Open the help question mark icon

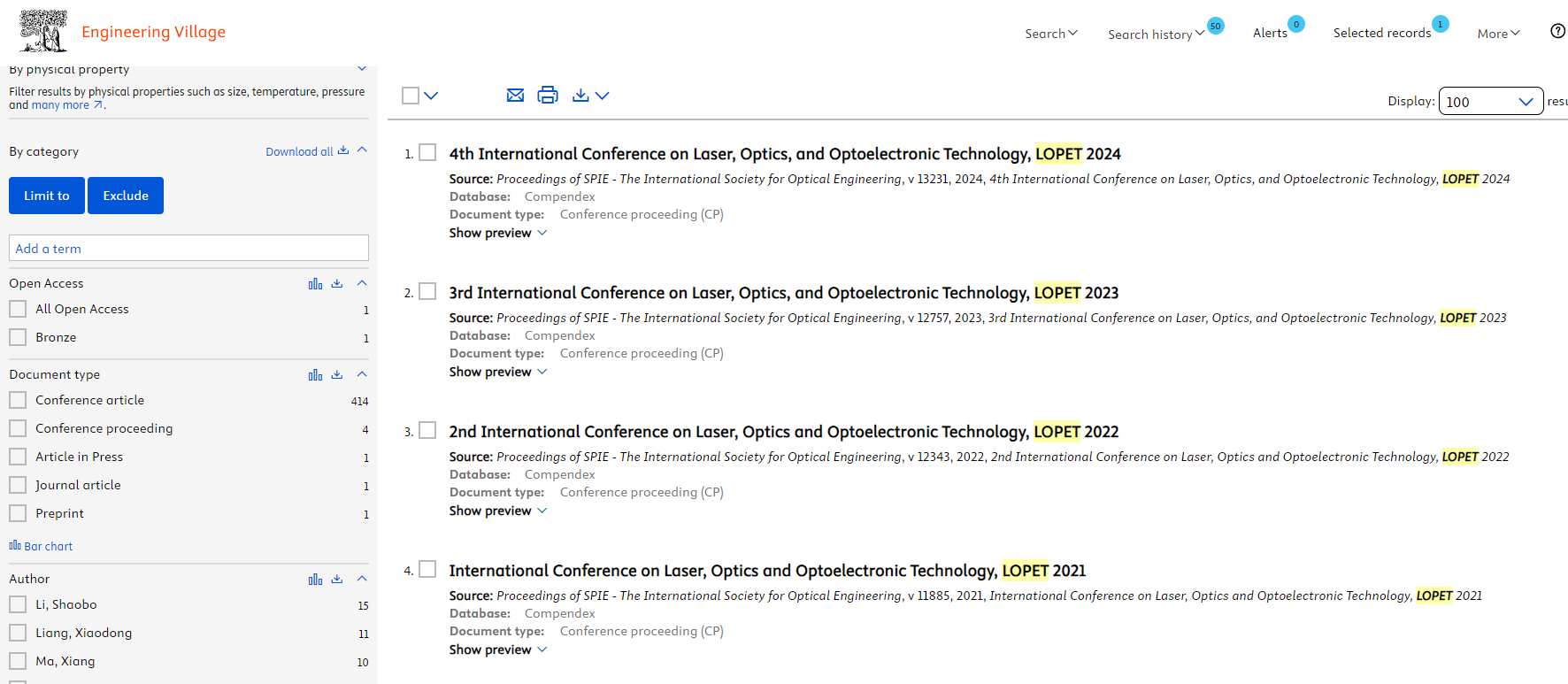[1557, 31]
